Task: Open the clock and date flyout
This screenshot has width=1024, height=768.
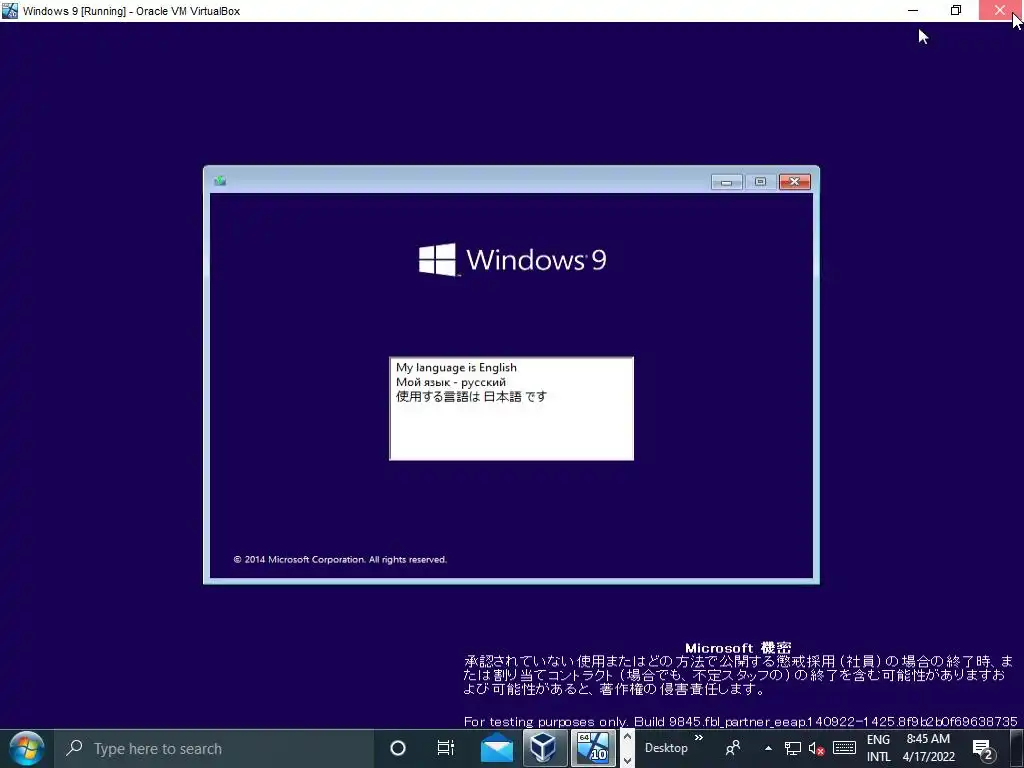Action: point(929,748)
